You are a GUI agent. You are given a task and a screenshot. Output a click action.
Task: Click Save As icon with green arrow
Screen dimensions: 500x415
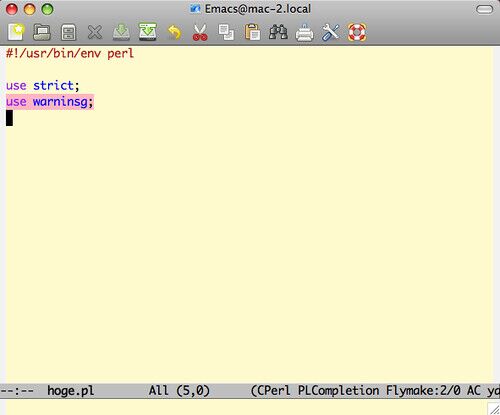tap(148, 32)
